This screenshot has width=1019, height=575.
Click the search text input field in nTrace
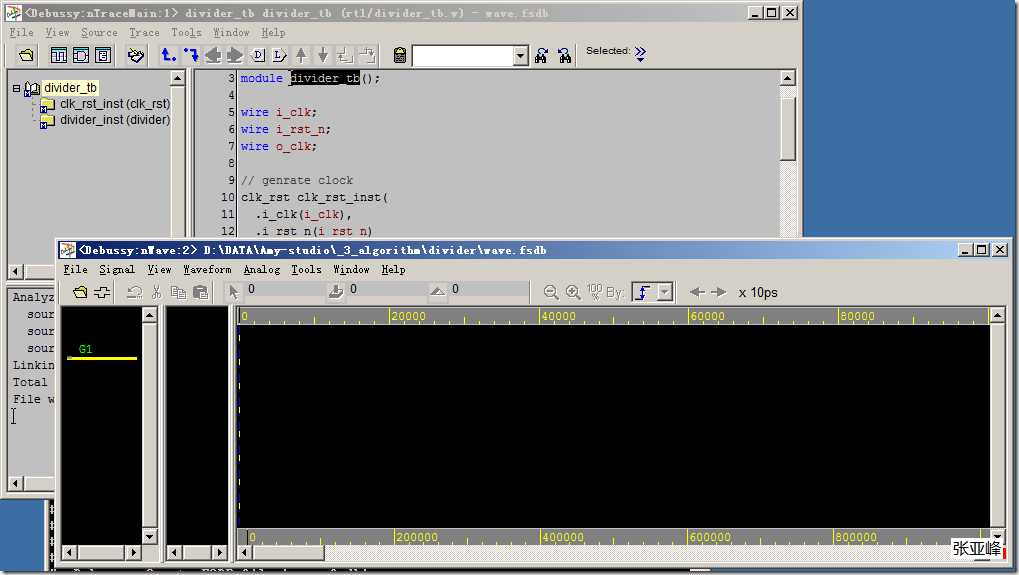pos(463,56)
